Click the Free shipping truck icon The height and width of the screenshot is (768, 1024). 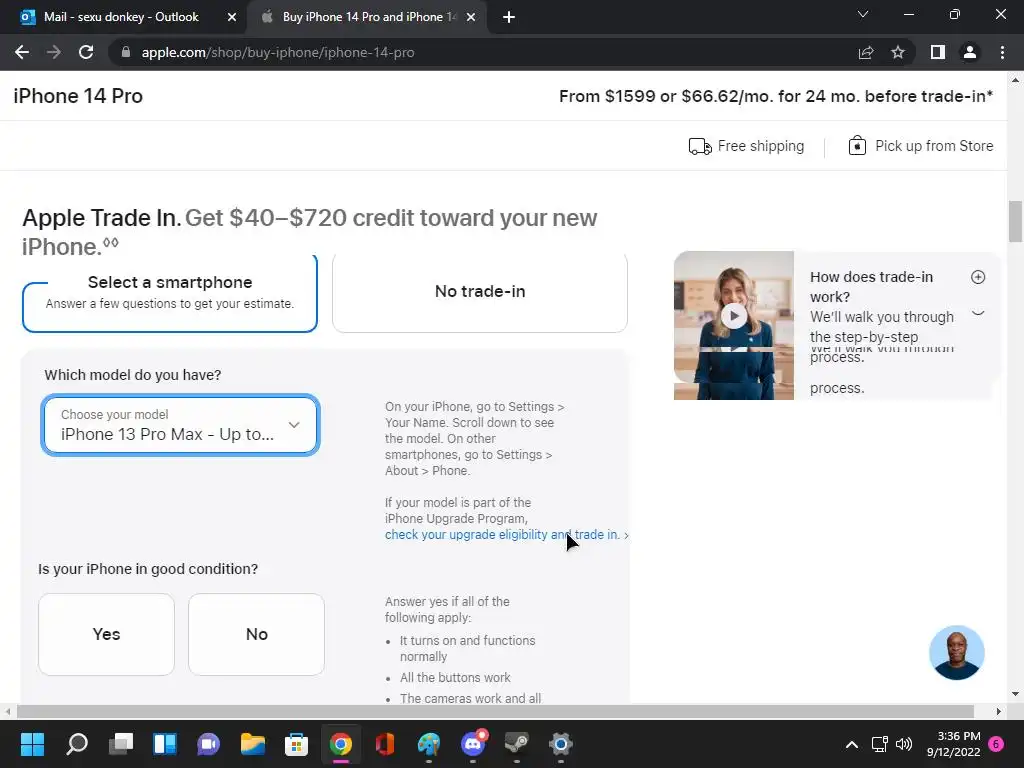click(700, 146)
